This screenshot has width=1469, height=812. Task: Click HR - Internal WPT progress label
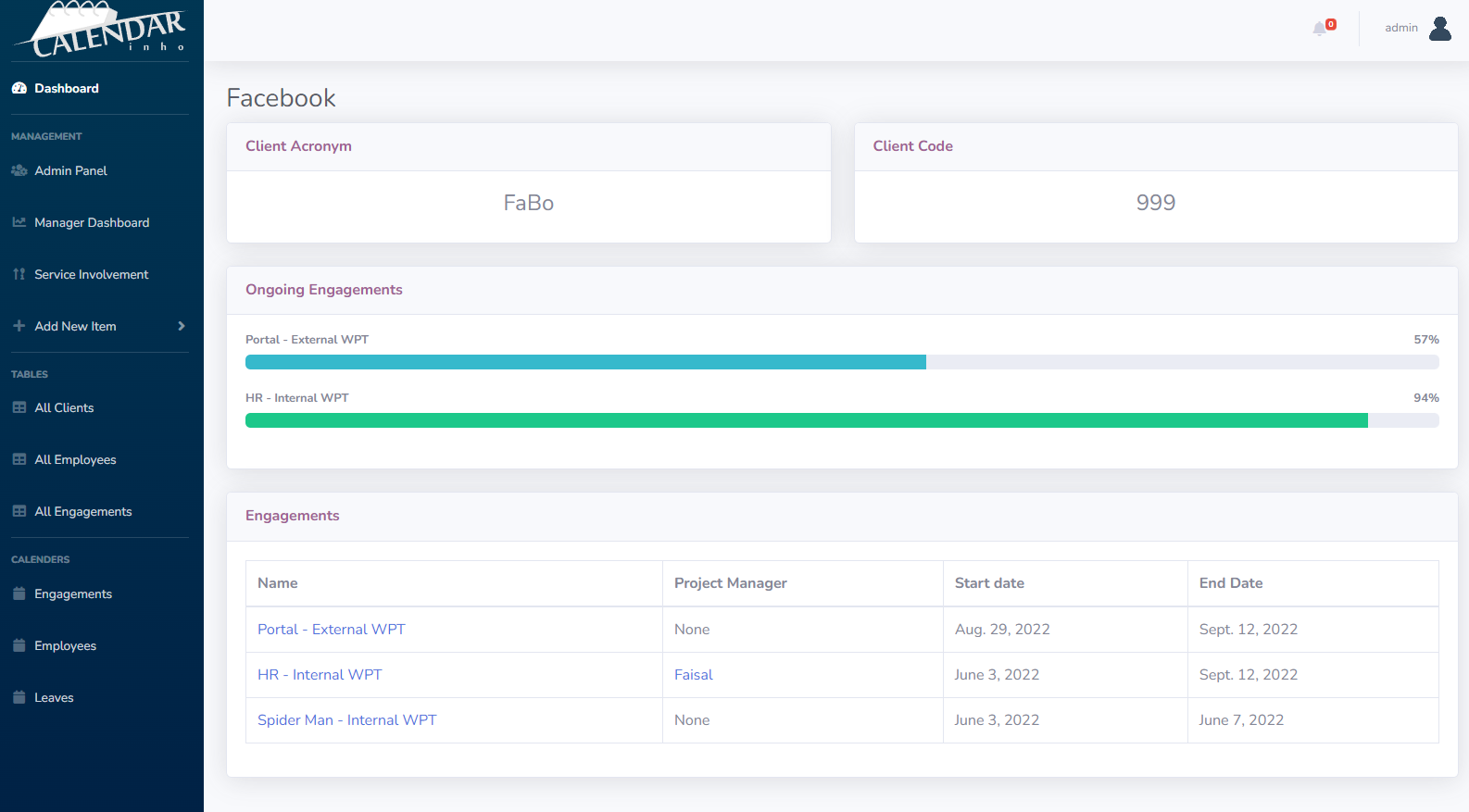click(x=297, y=398)
